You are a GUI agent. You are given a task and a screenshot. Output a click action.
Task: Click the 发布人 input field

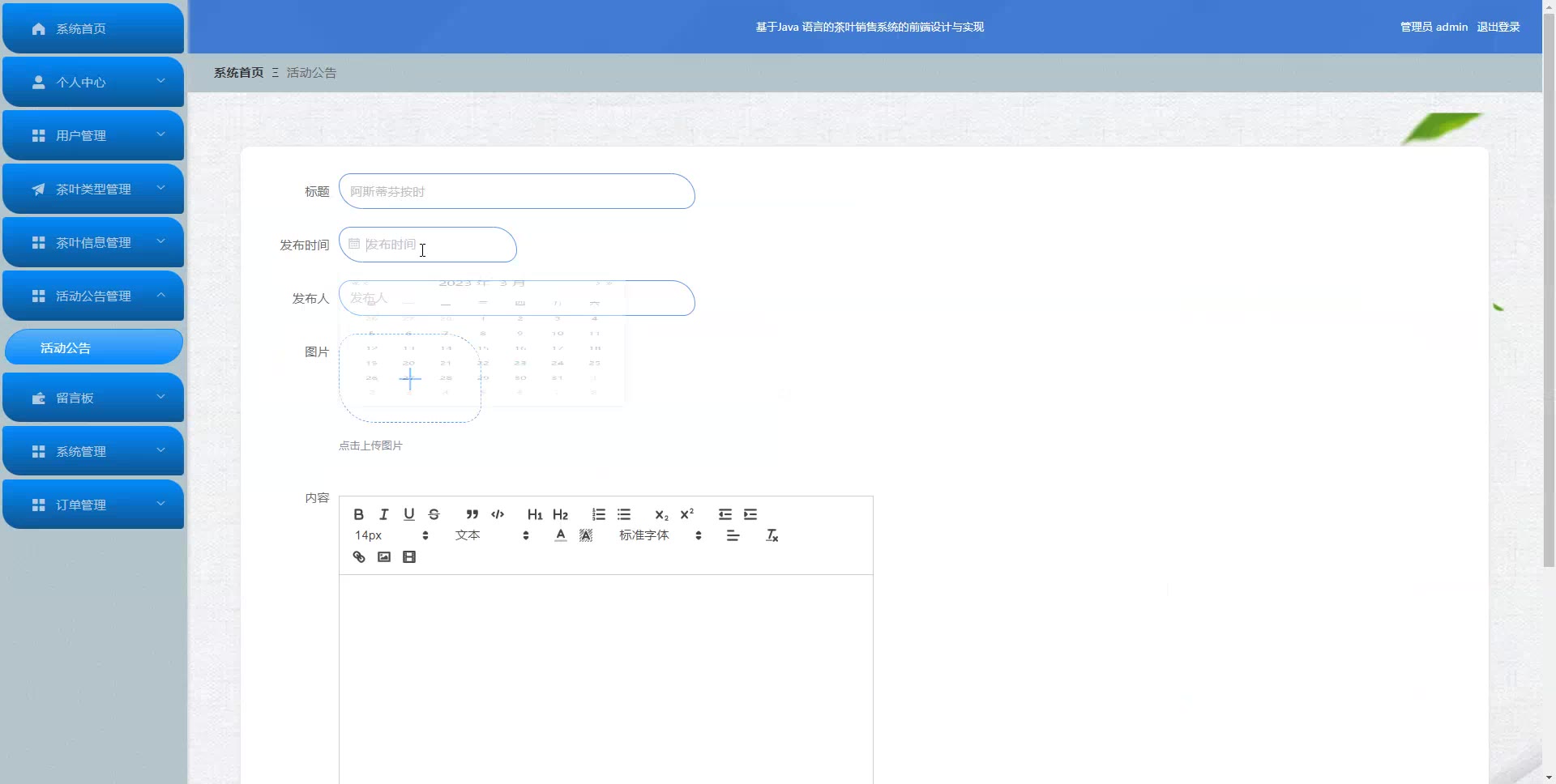tap(517, 298)
